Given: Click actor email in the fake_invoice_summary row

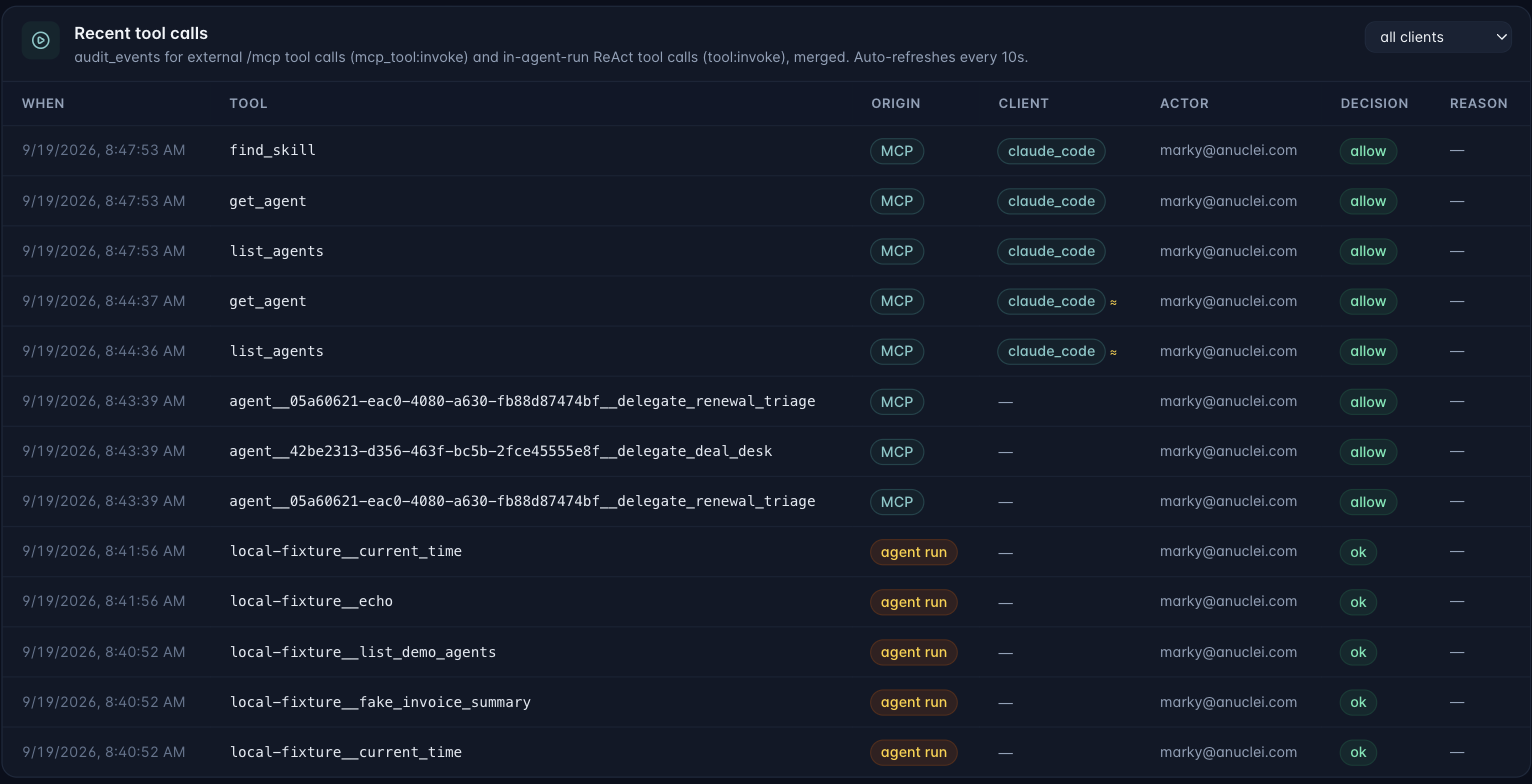Looking at the screenshot, I should [1228, 702].
